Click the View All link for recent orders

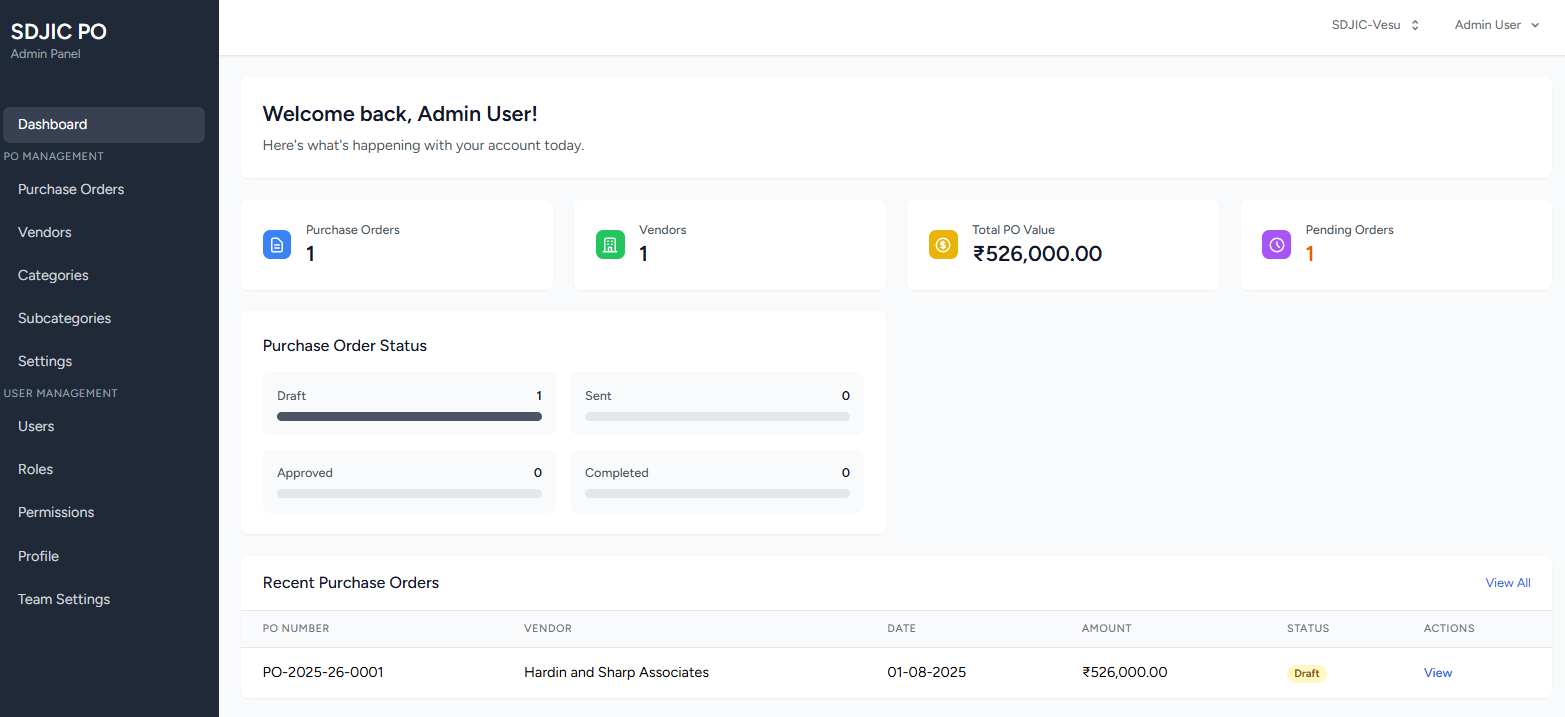pos(1507,582)
